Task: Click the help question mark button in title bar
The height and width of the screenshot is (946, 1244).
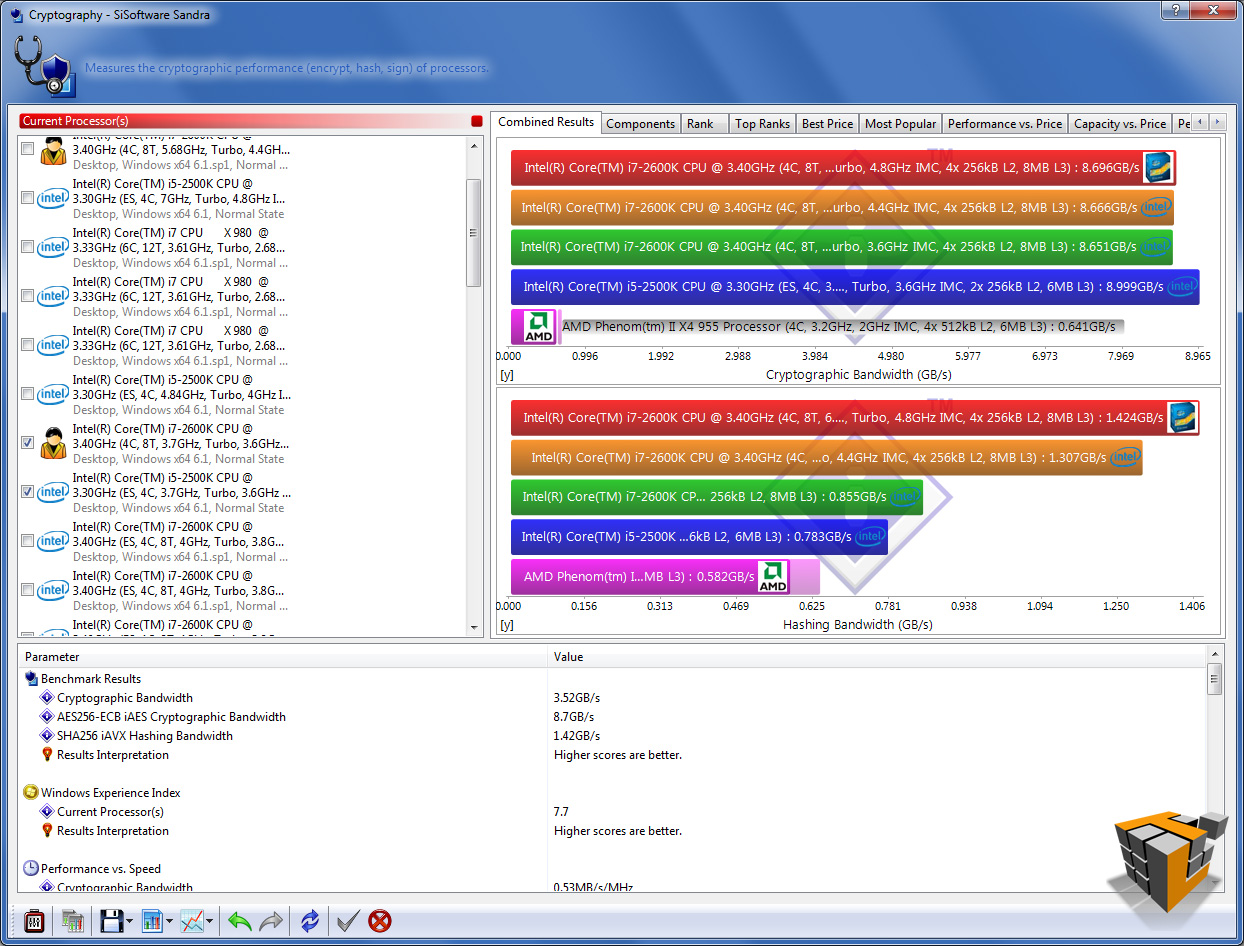Action: (x=1174, y=9)
